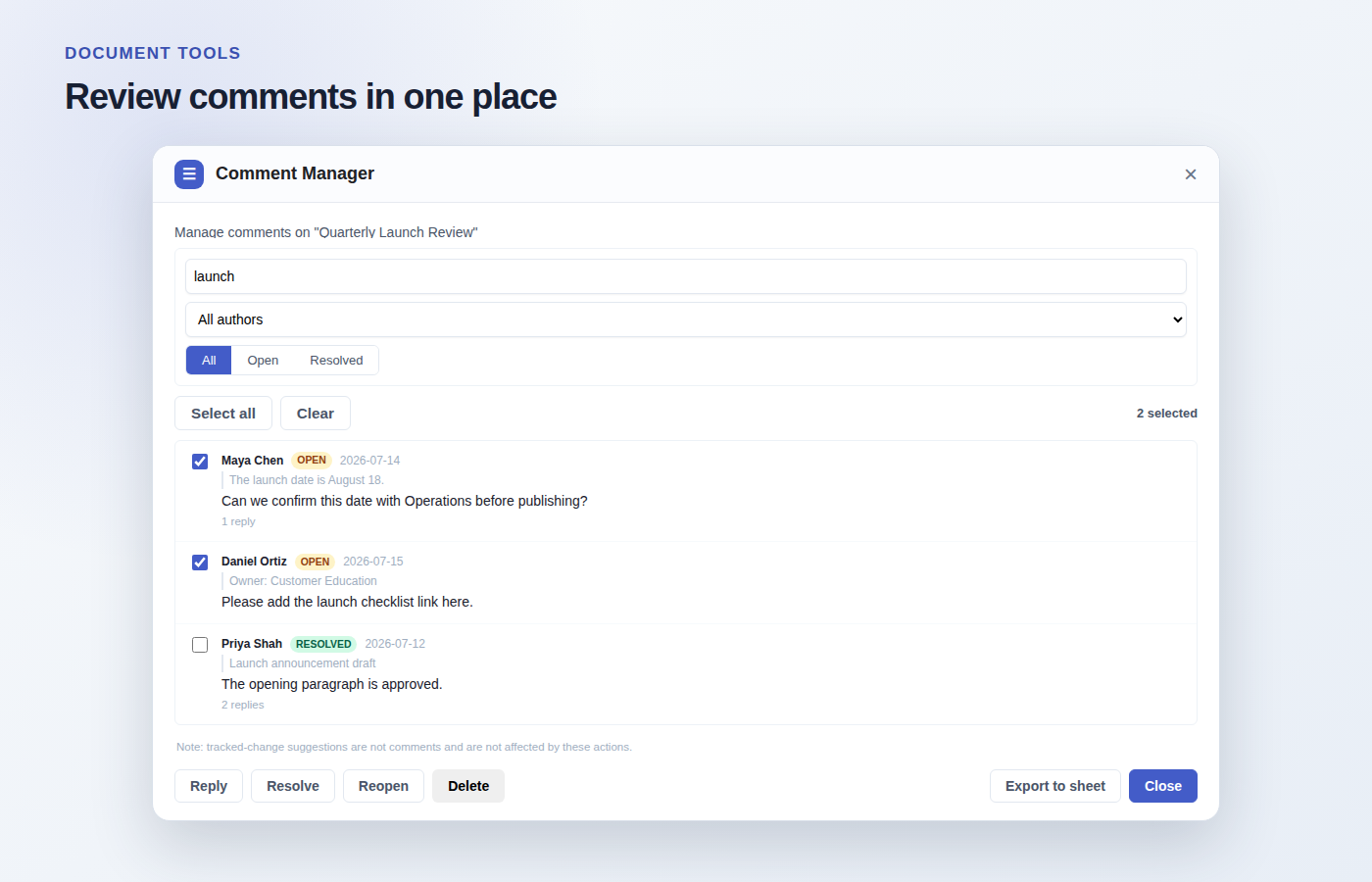Click the Delete button
Screen dimensions: 1372x882
(x=468, y=786)
